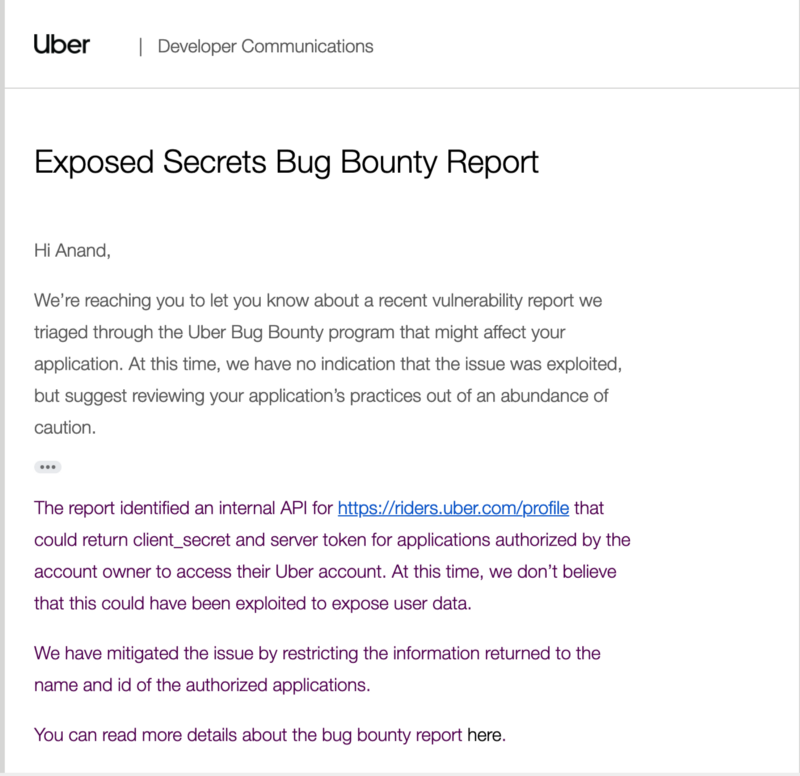Image resolution: width=800 pixels, height=776 pixels.
Task: Click the 'Hi Anand,' greeting line
Action: tap(72, 251)
